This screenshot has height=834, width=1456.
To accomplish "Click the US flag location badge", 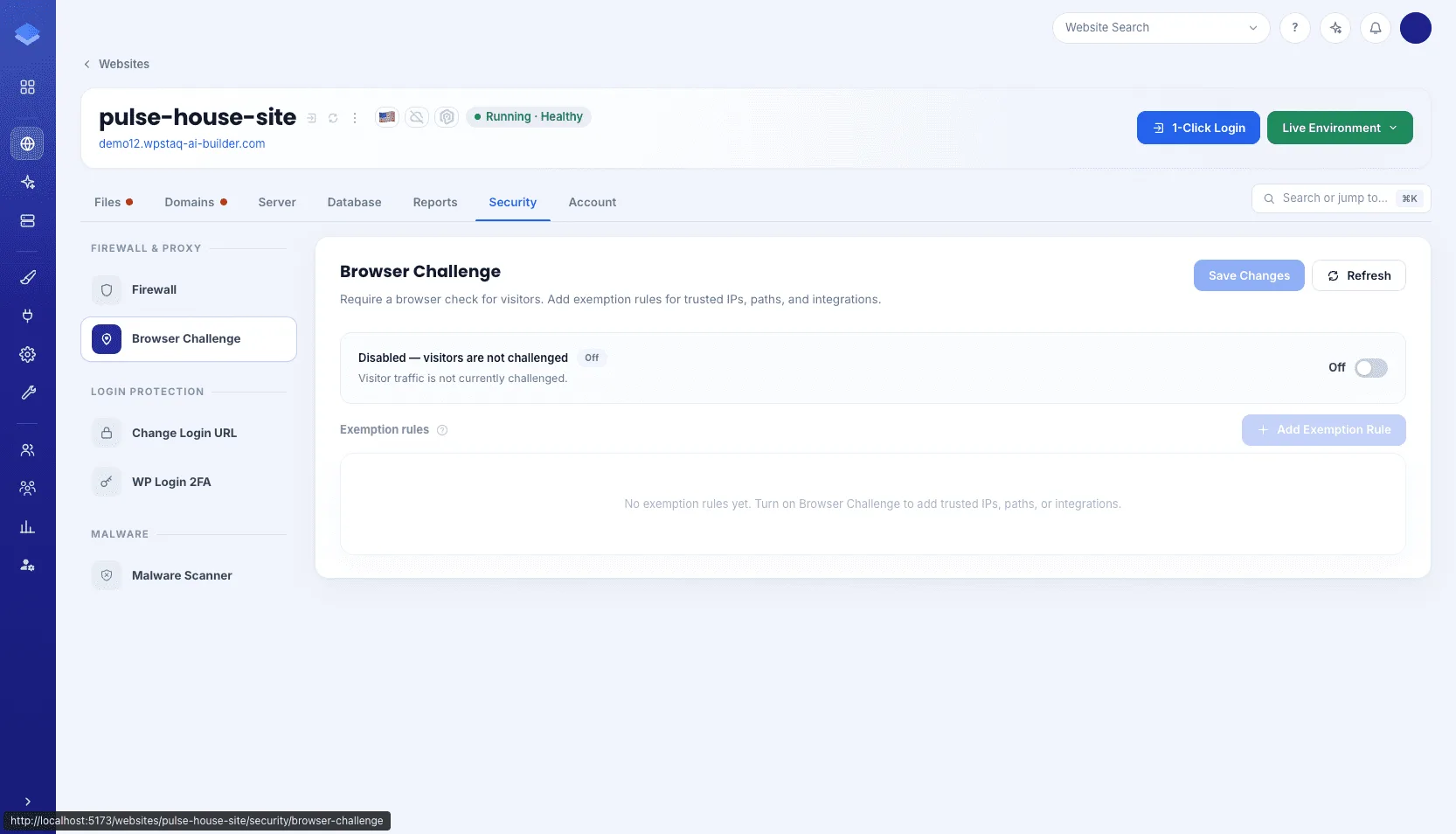I will (387, 116).
